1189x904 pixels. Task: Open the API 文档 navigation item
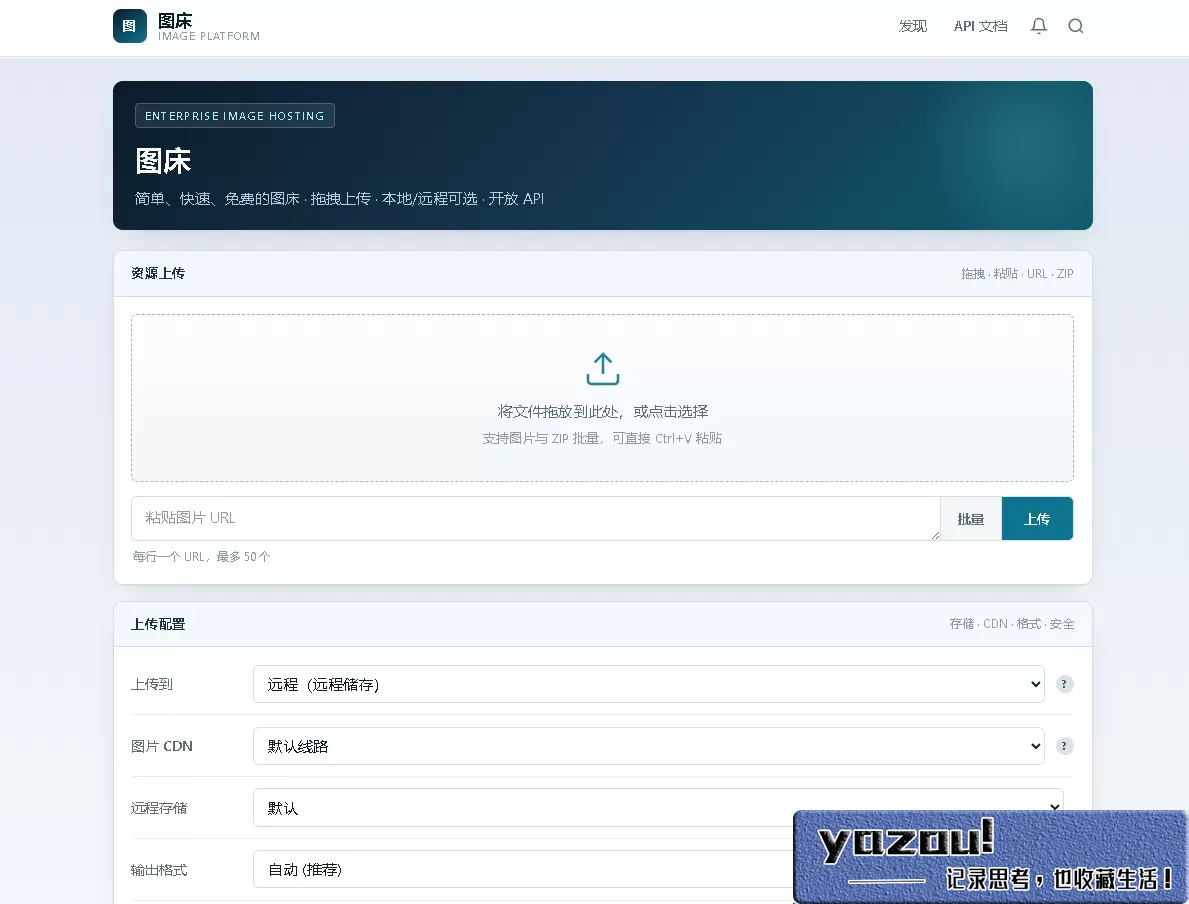coord(980,26)
